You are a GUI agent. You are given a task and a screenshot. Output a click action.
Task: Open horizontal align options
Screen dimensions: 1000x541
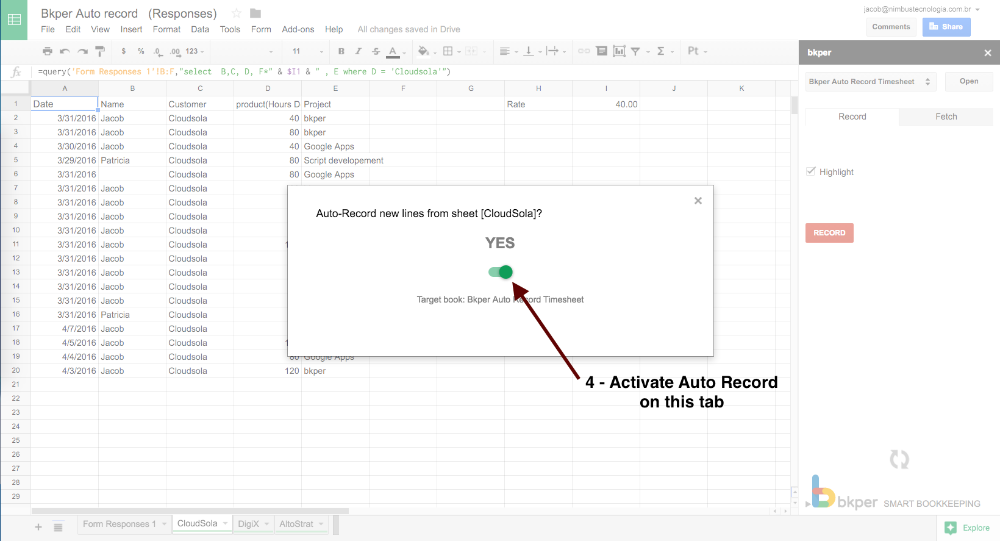pos(504,51)
